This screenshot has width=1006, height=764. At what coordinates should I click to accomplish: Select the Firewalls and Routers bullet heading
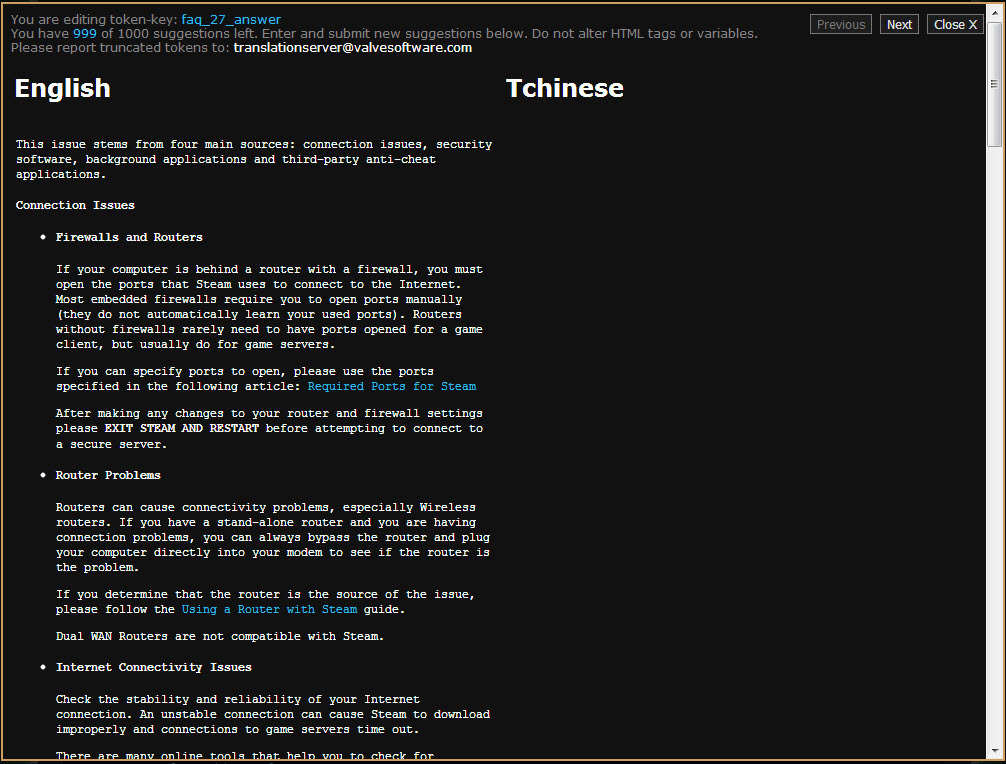(x=129, y=237)
